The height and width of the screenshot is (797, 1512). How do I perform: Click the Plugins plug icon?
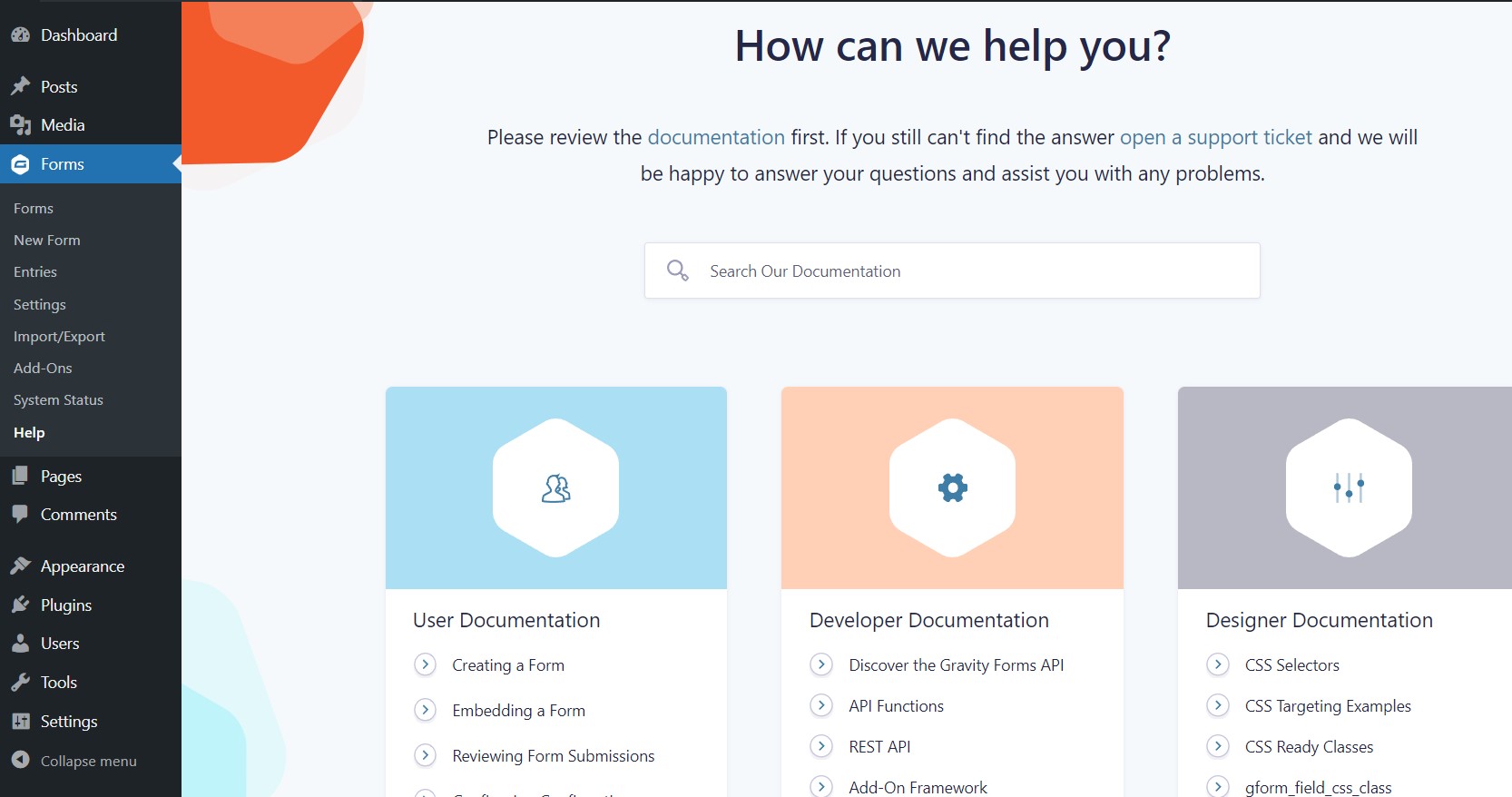20,605
